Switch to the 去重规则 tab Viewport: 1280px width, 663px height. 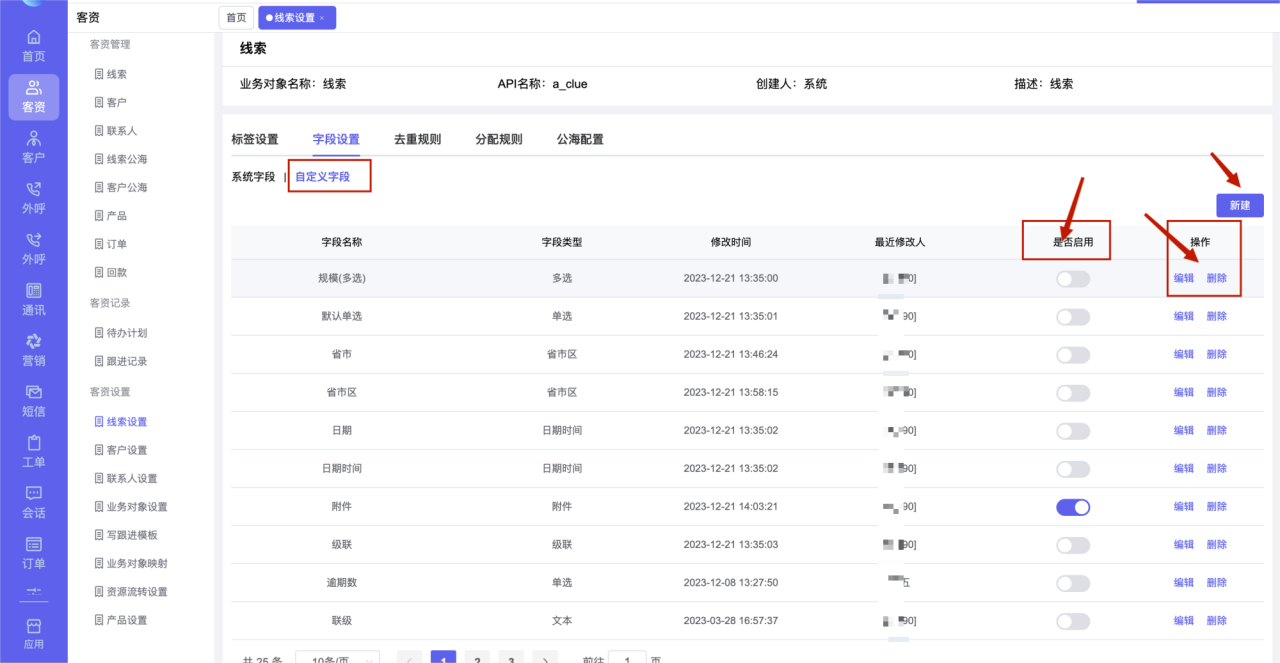coord(417,139)
